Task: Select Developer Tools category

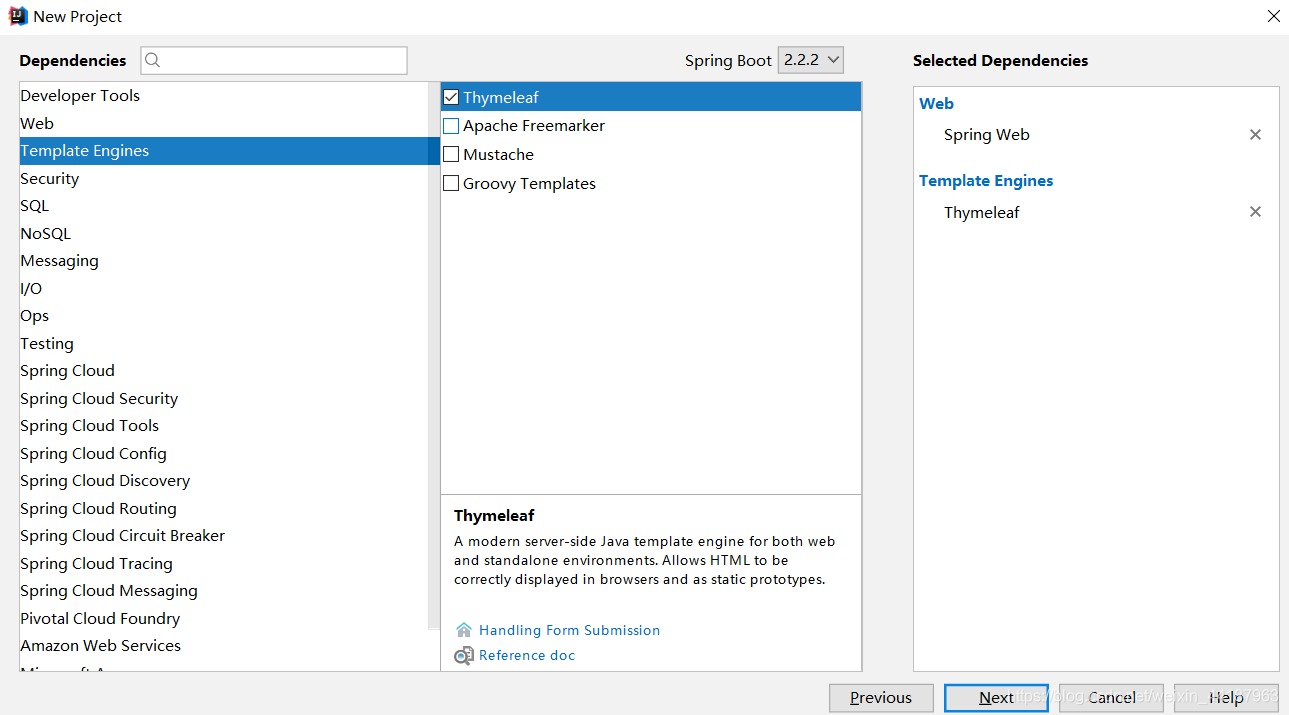Action: click(x=225, y=96)
